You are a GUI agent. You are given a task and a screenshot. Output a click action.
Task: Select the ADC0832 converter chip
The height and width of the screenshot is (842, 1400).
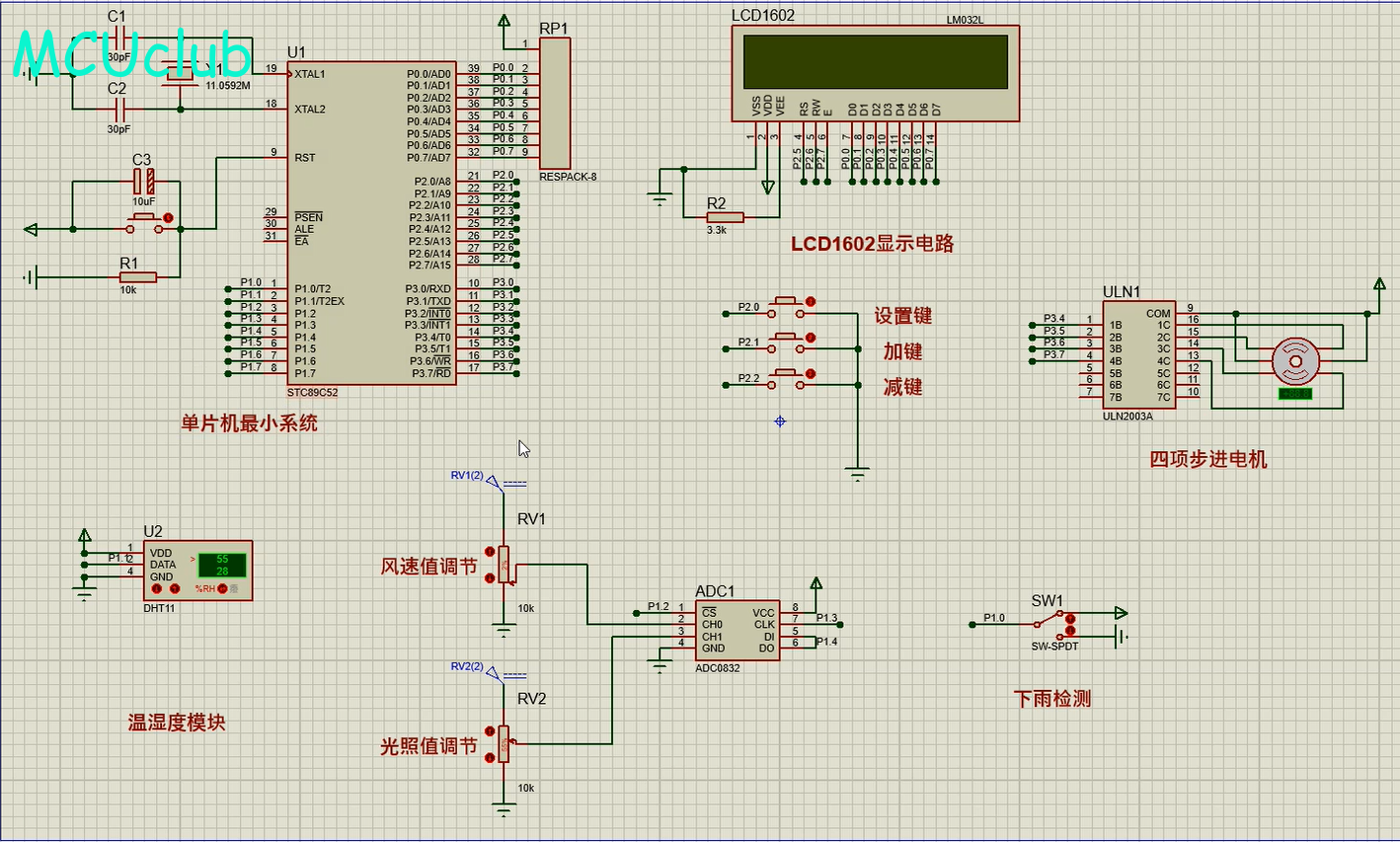coord(737,631)
